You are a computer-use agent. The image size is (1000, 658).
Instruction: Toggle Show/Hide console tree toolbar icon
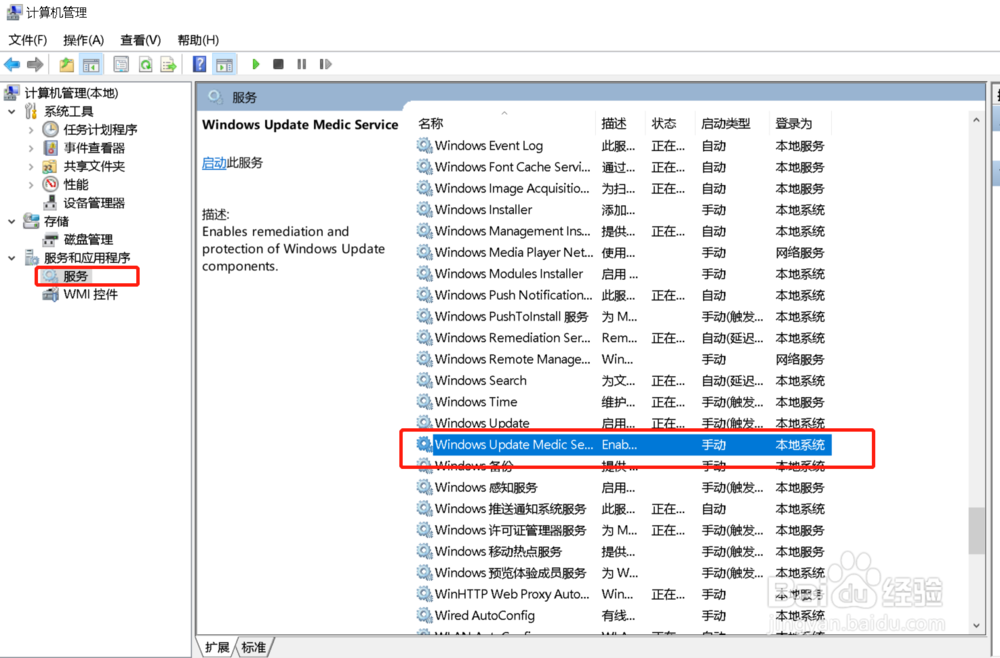91,64
